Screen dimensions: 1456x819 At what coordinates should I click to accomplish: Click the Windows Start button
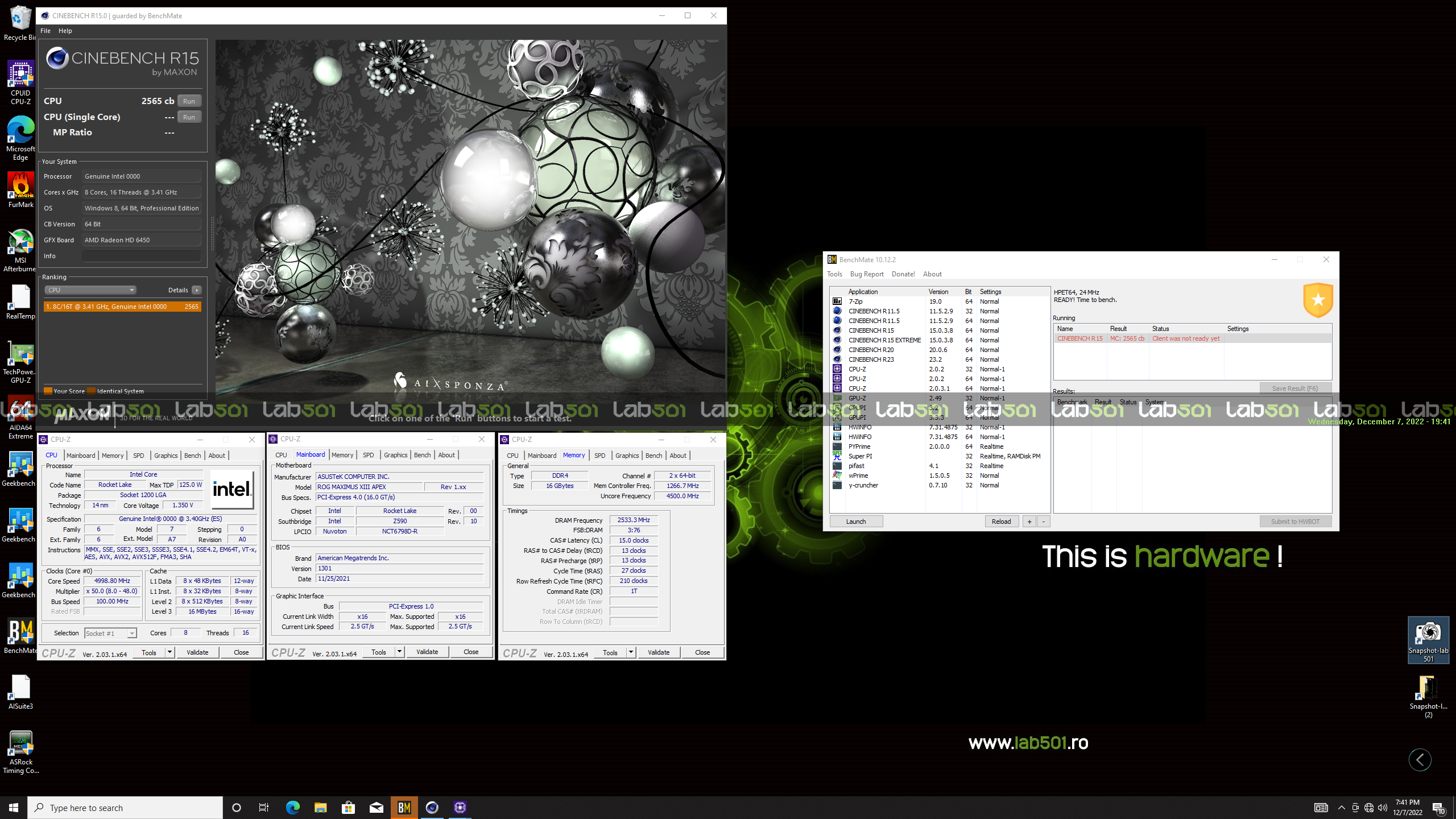[14, 807]
